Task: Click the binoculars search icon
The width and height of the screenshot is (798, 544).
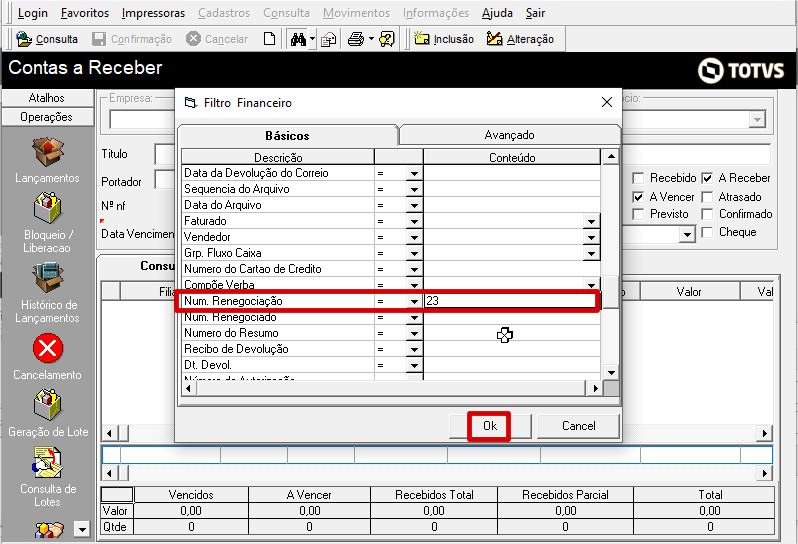Action: click(298, 39)
